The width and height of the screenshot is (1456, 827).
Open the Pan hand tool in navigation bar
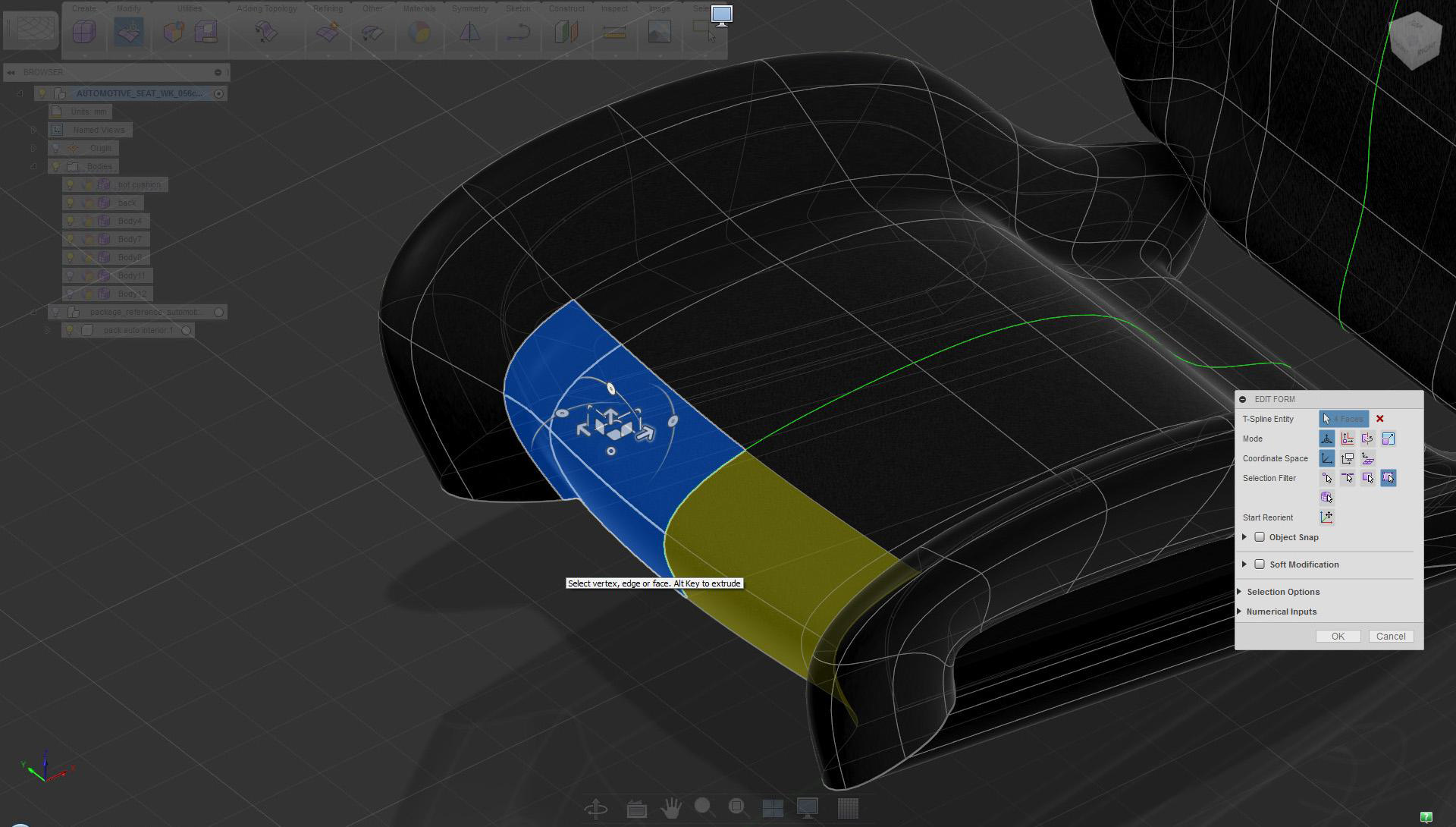tap(670, 808)
